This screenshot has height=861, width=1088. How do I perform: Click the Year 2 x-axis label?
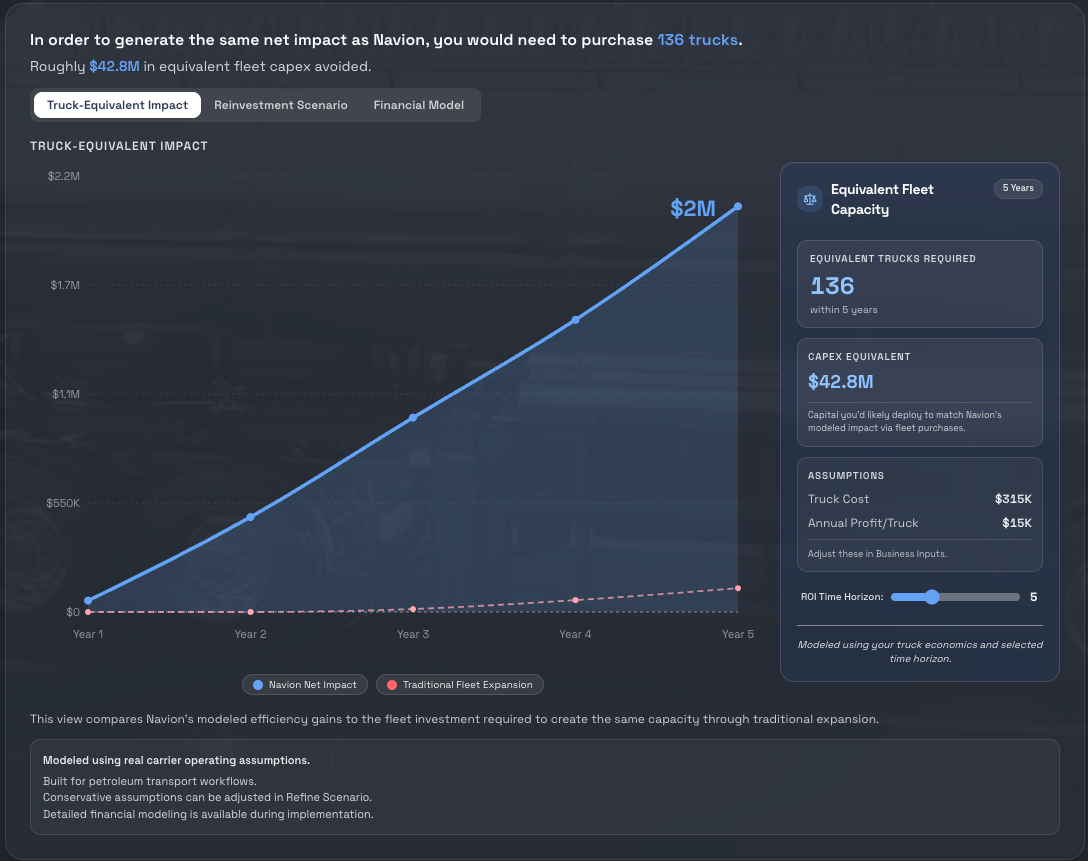[250, 634]
